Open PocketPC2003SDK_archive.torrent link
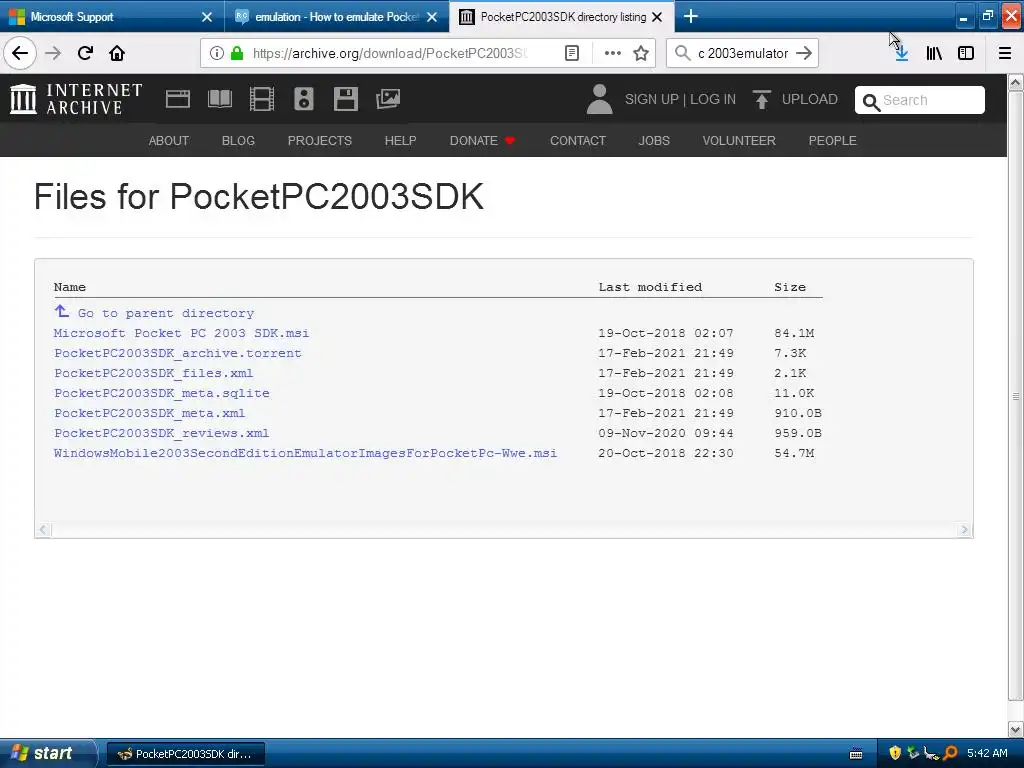The width and height of the screenshot is (1024, 768). 178,353
